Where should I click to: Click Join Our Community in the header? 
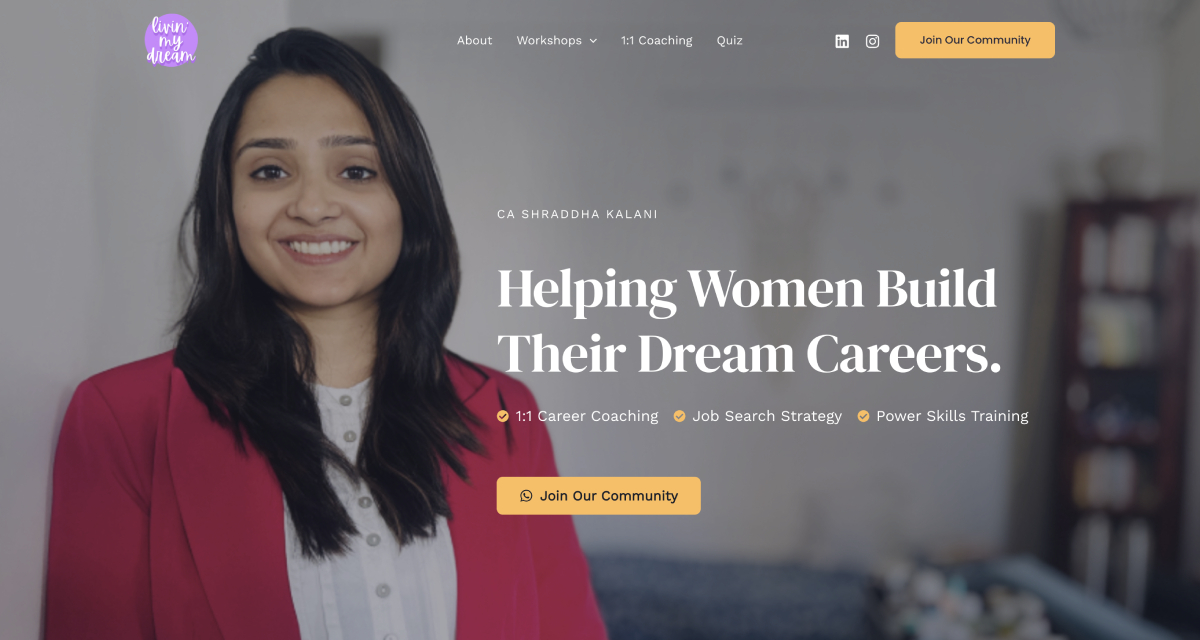975,40
